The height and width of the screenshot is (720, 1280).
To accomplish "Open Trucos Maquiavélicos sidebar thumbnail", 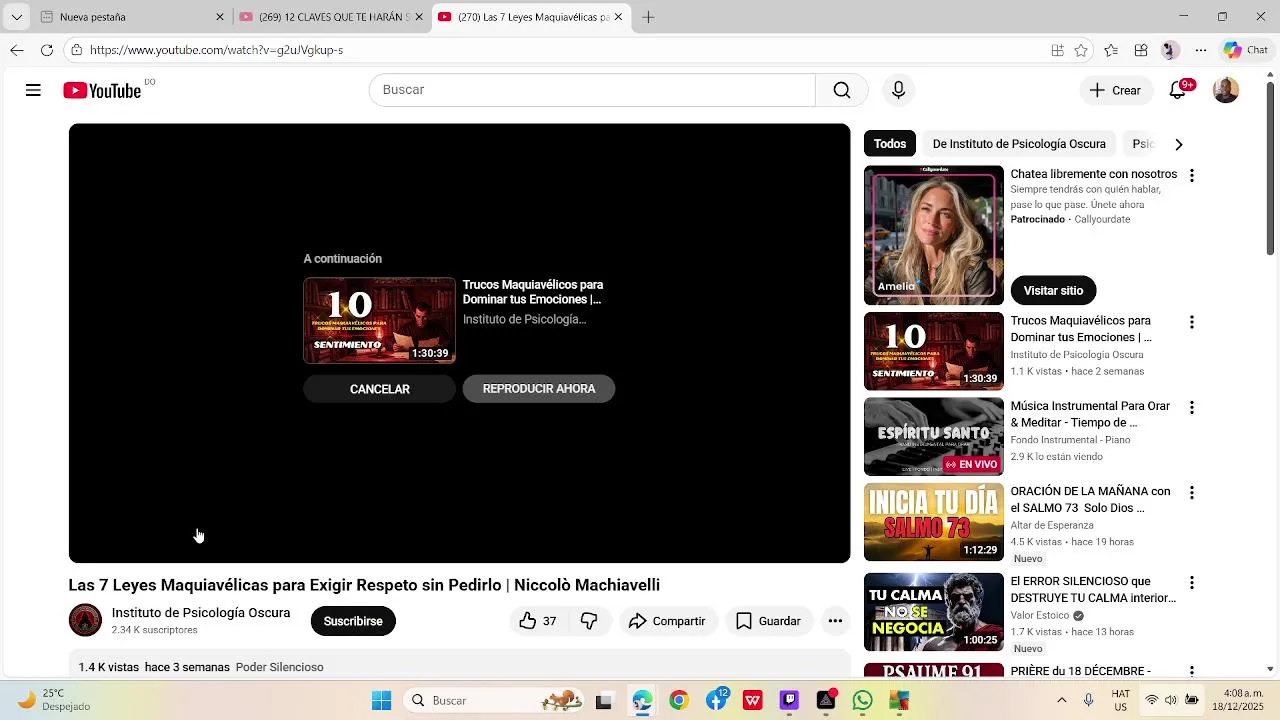I will [x=933, y=351].
